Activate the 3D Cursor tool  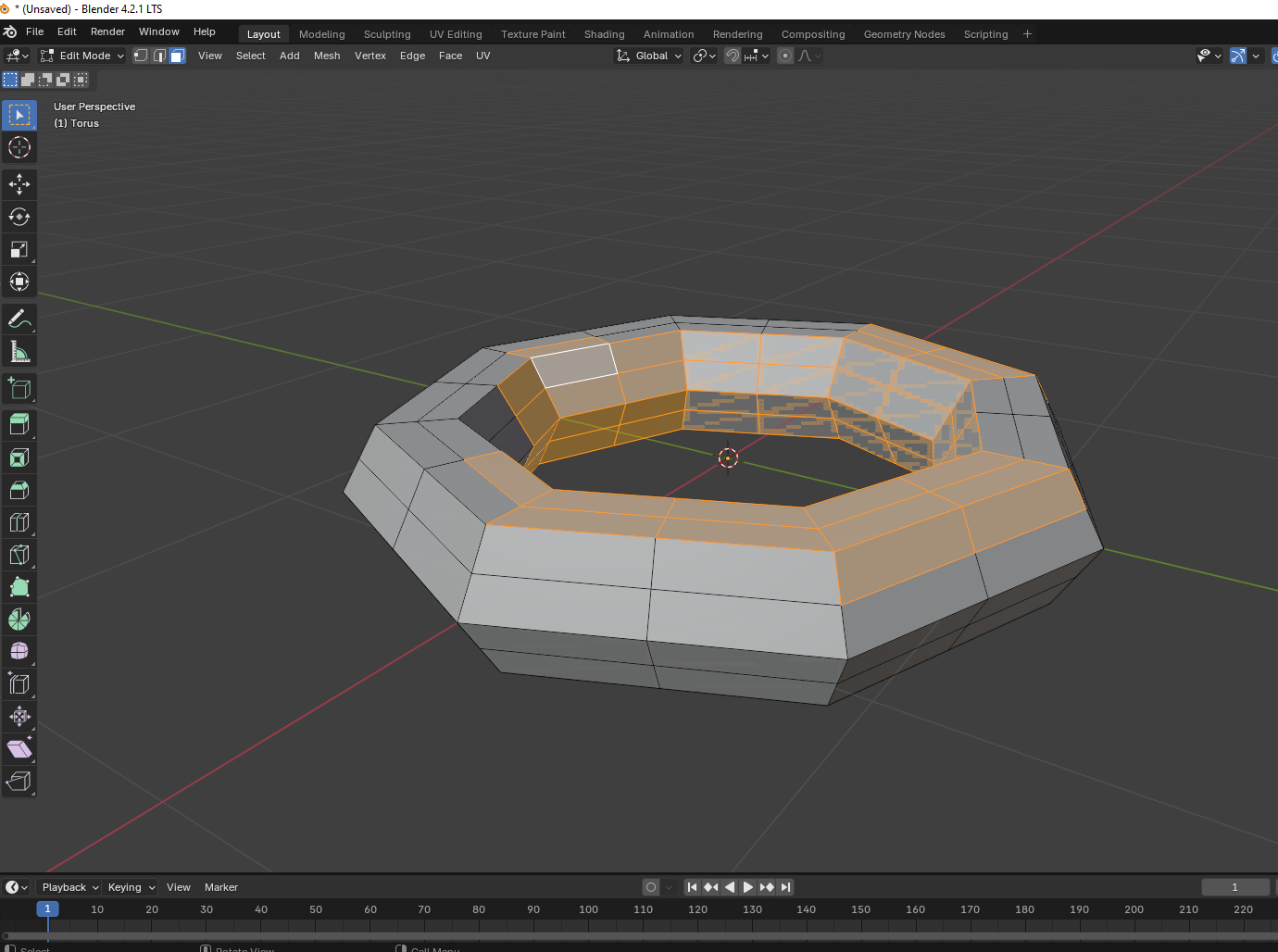pyautogui.click(x=19, y=147)
